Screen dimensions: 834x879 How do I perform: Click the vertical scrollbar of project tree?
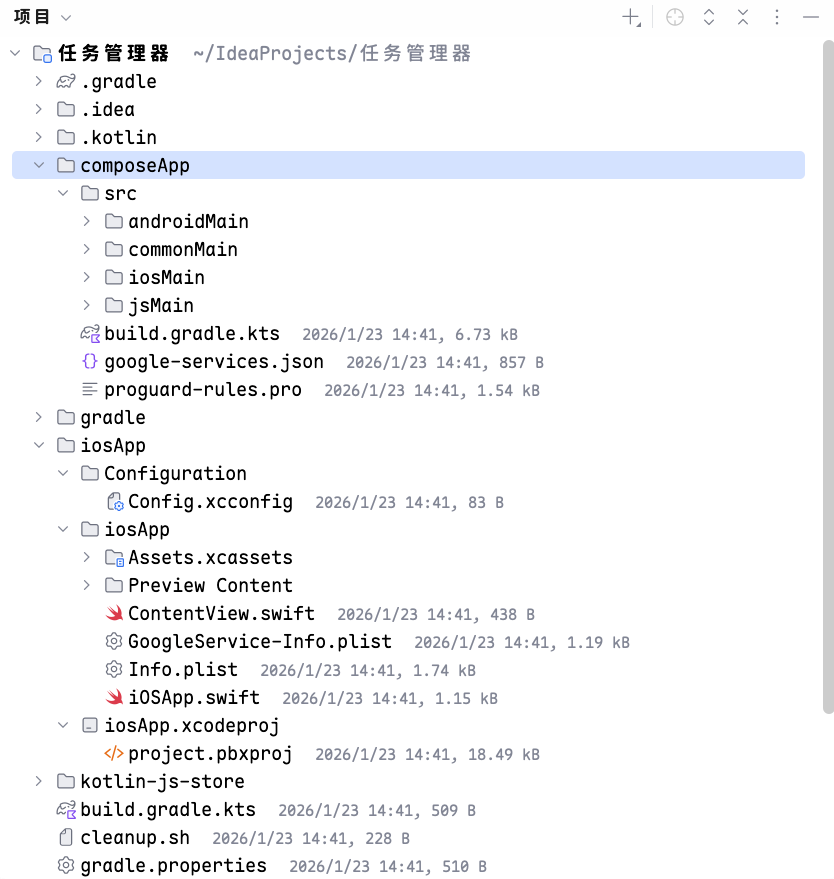827,380
